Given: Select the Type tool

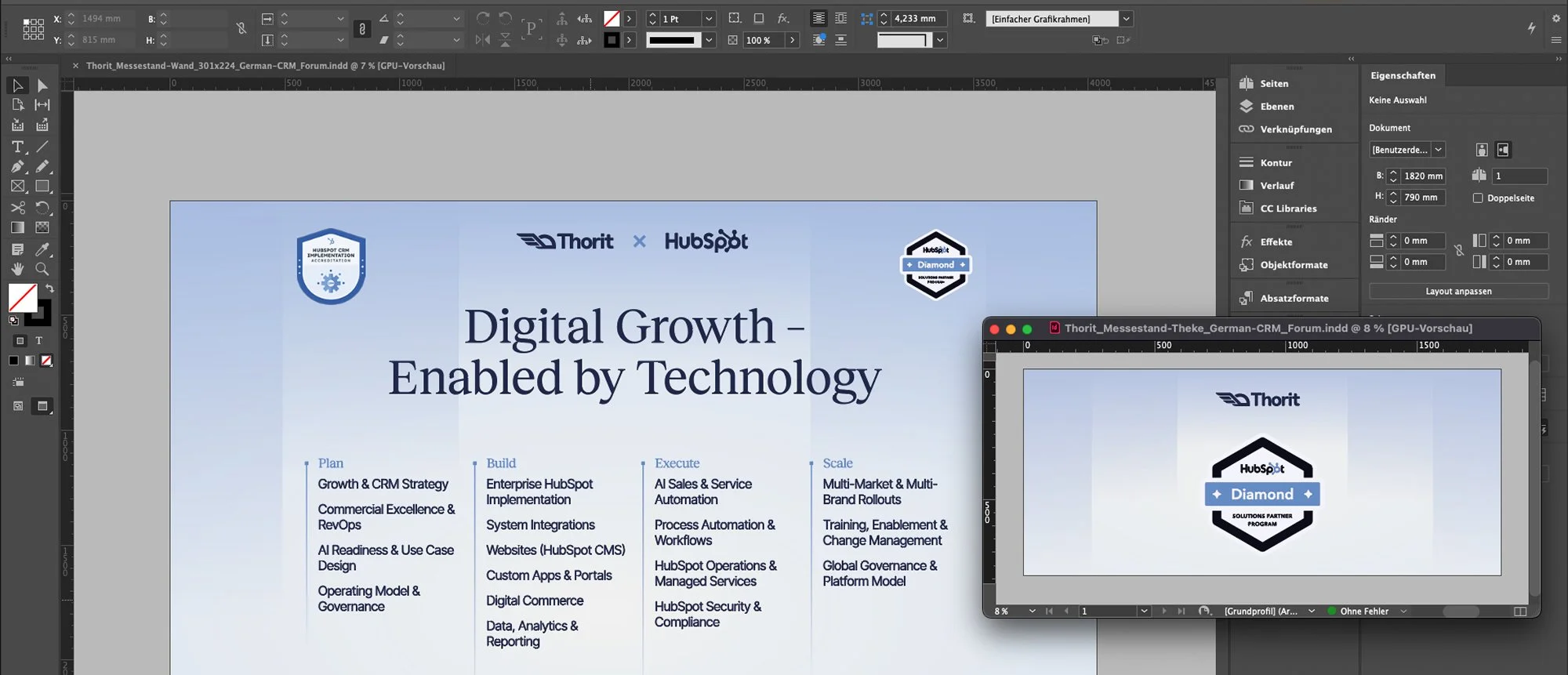Looking at the screenshot, I should (x=17, y=147).
